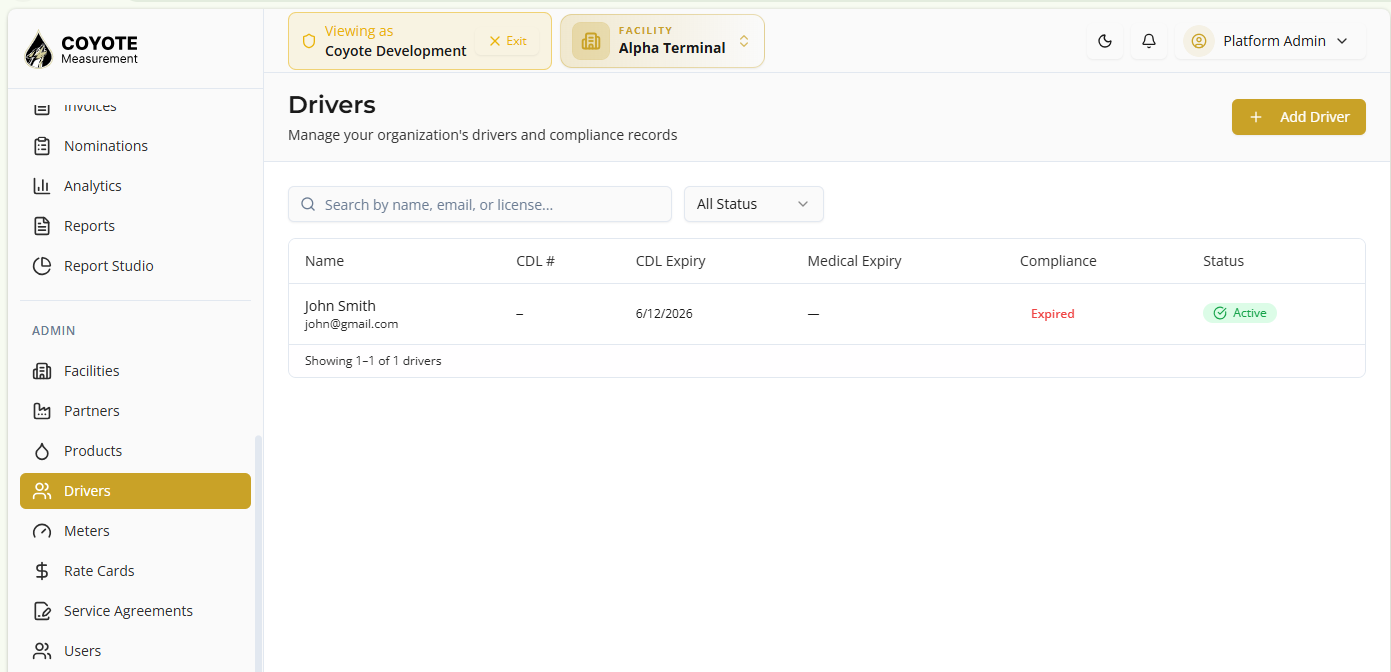This screenshot has height=672, width=1391.
Task: Open the All Status filter dropdown
Action: coord(754,204)
